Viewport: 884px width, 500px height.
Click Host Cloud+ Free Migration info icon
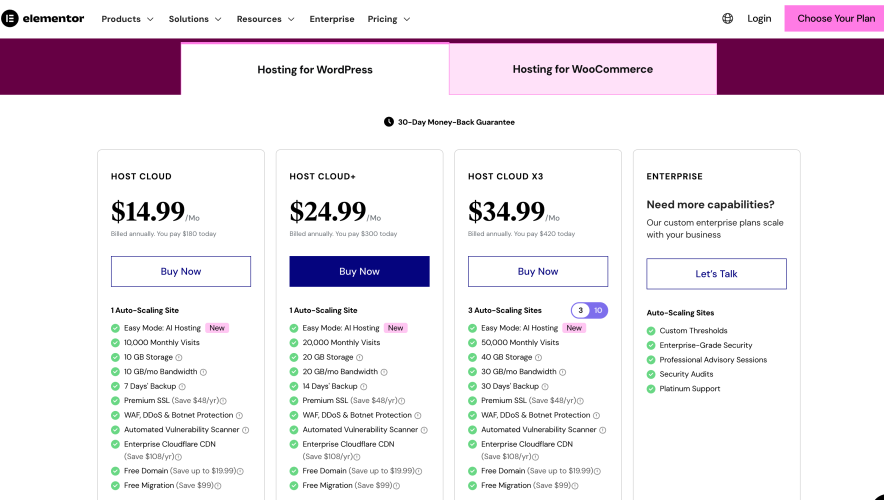(x=397, y=486)
